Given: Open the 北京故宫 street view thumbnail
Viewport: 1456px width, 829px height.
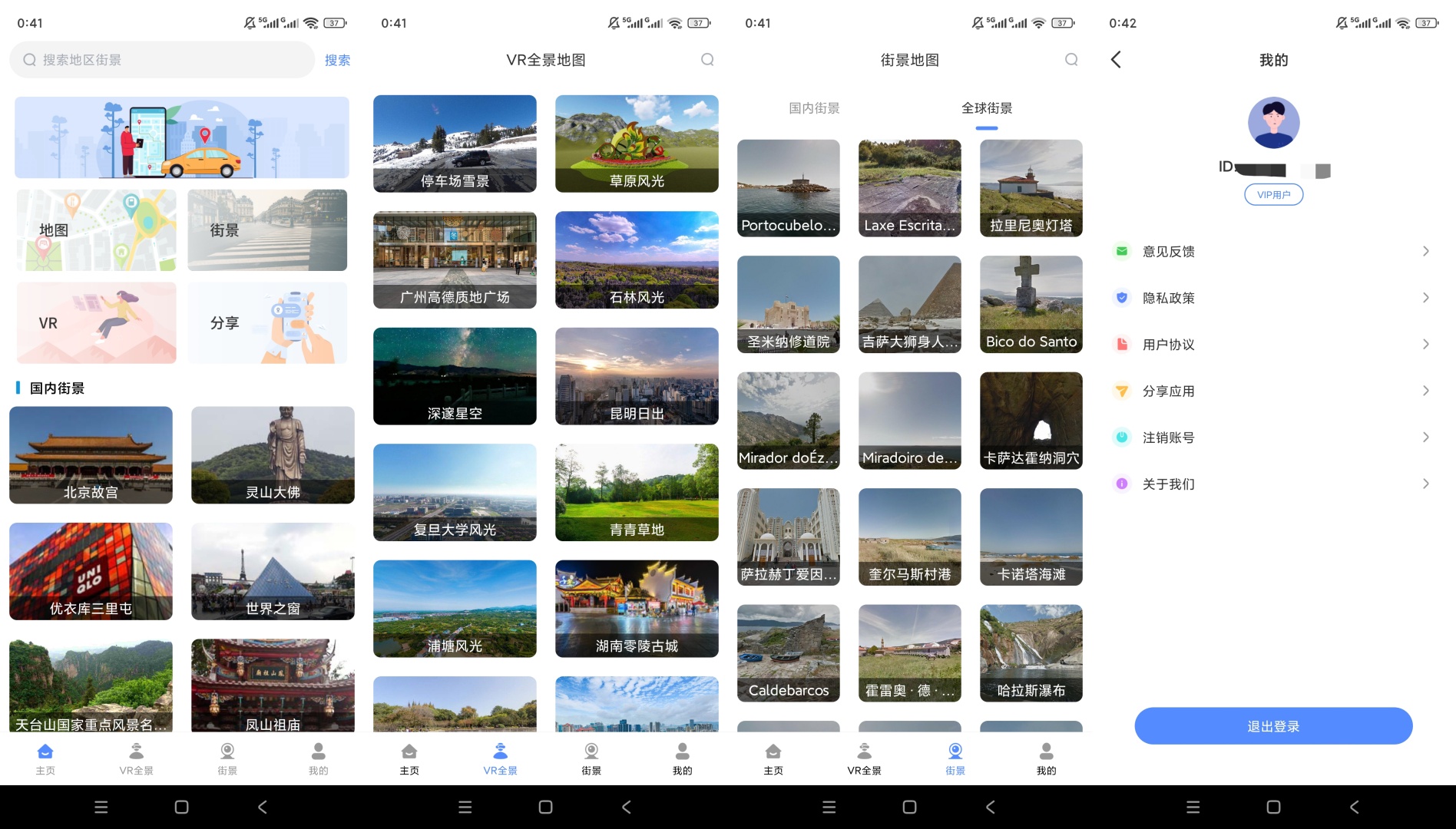Looking at the screenshot, I should click(x=91, y=455).
